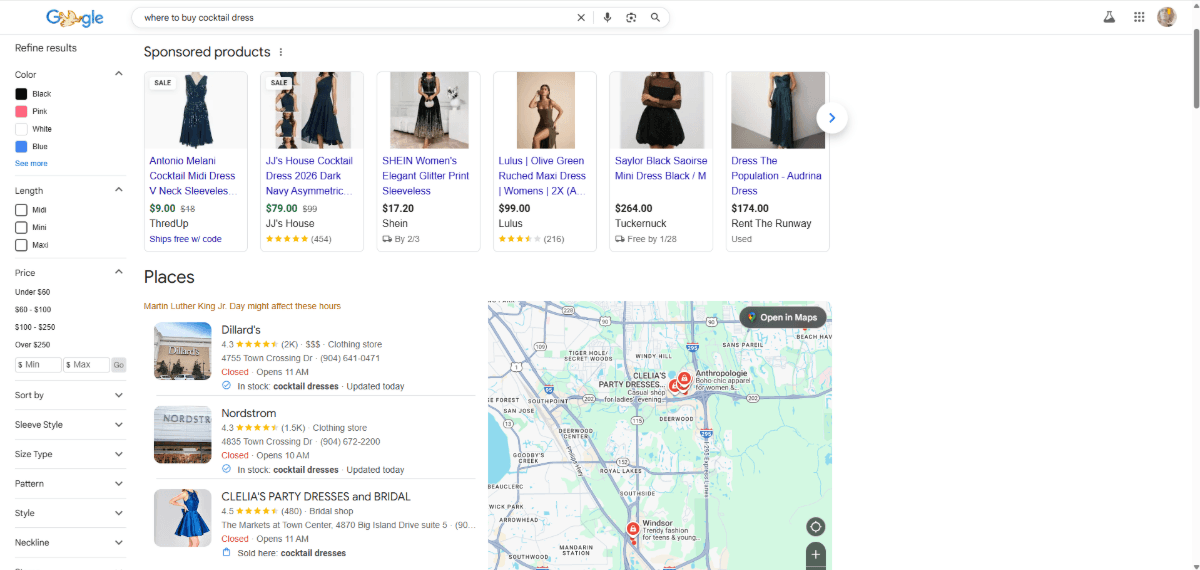Click the Saylor black mini dress image
Image resolution: width=1200 pixels, height=570 pixels.
(x=661, y=110)
